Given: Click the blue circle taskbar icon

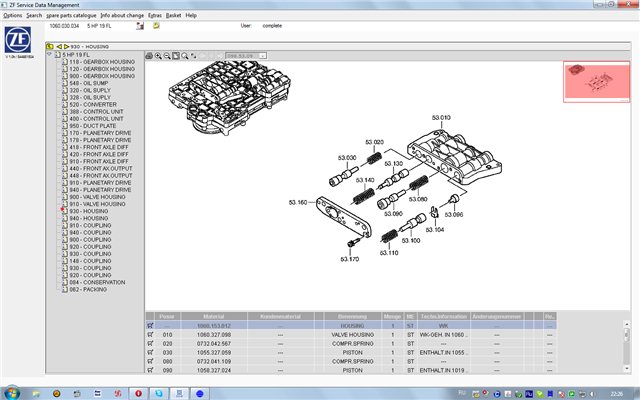Looking at the screenshot, I should [200, 393].
